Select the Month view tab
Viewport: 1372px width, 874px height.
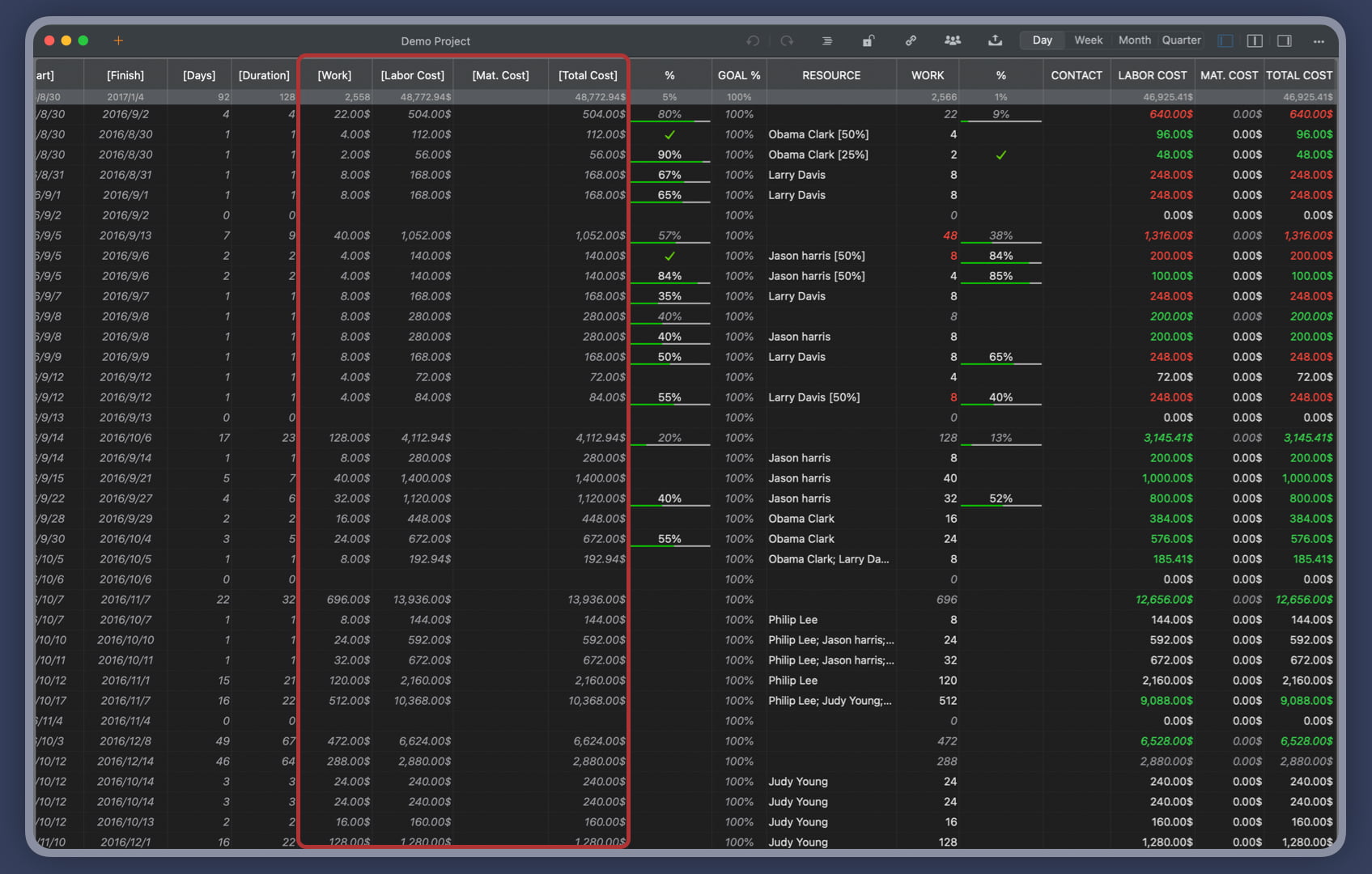[x=1134, y=40]
